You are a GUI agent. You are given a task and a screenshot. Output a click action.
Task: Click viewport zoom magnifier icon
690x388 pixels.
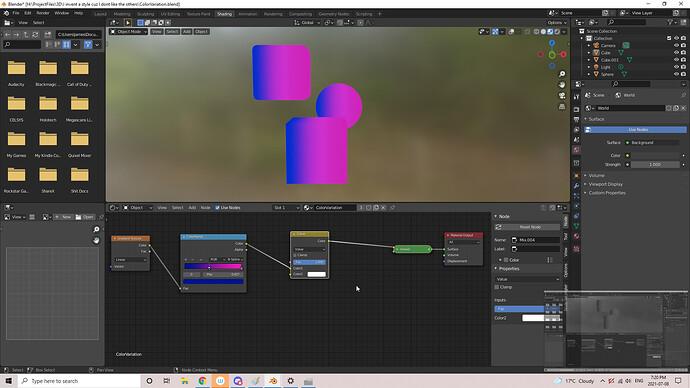coord(562,74)
